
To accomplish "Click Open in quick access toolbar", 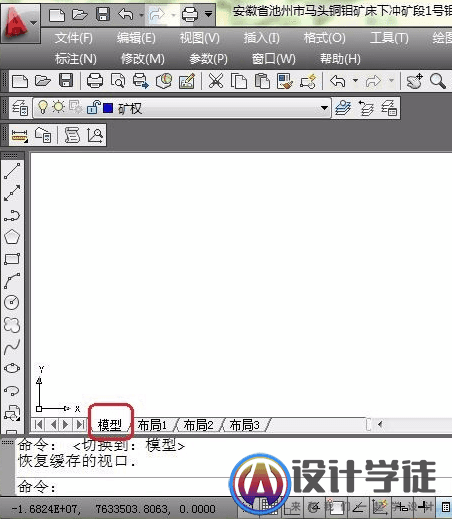I will pos(80,15).
